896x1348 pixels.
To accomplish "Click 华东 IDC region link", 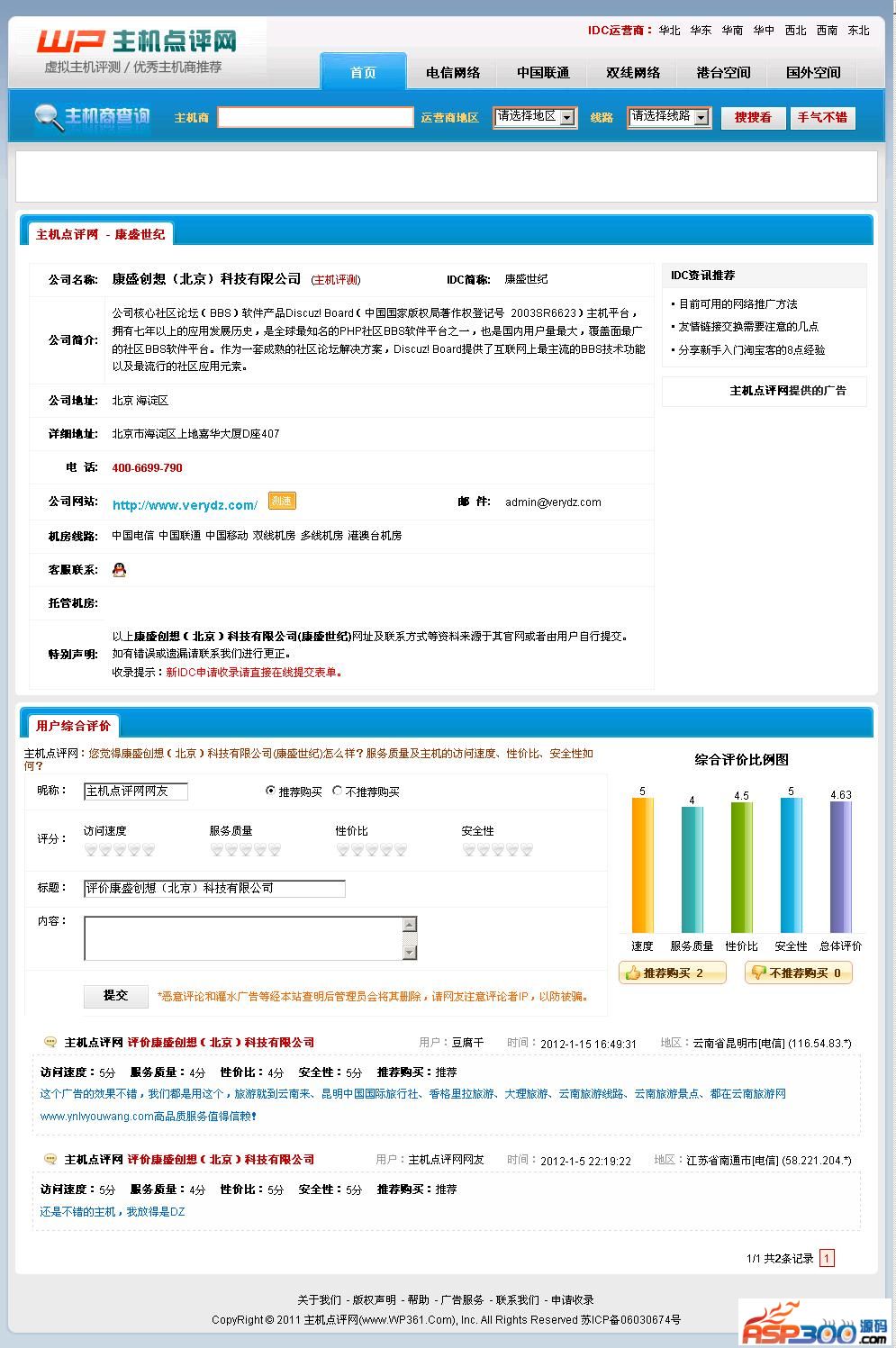I will [701, 31].
